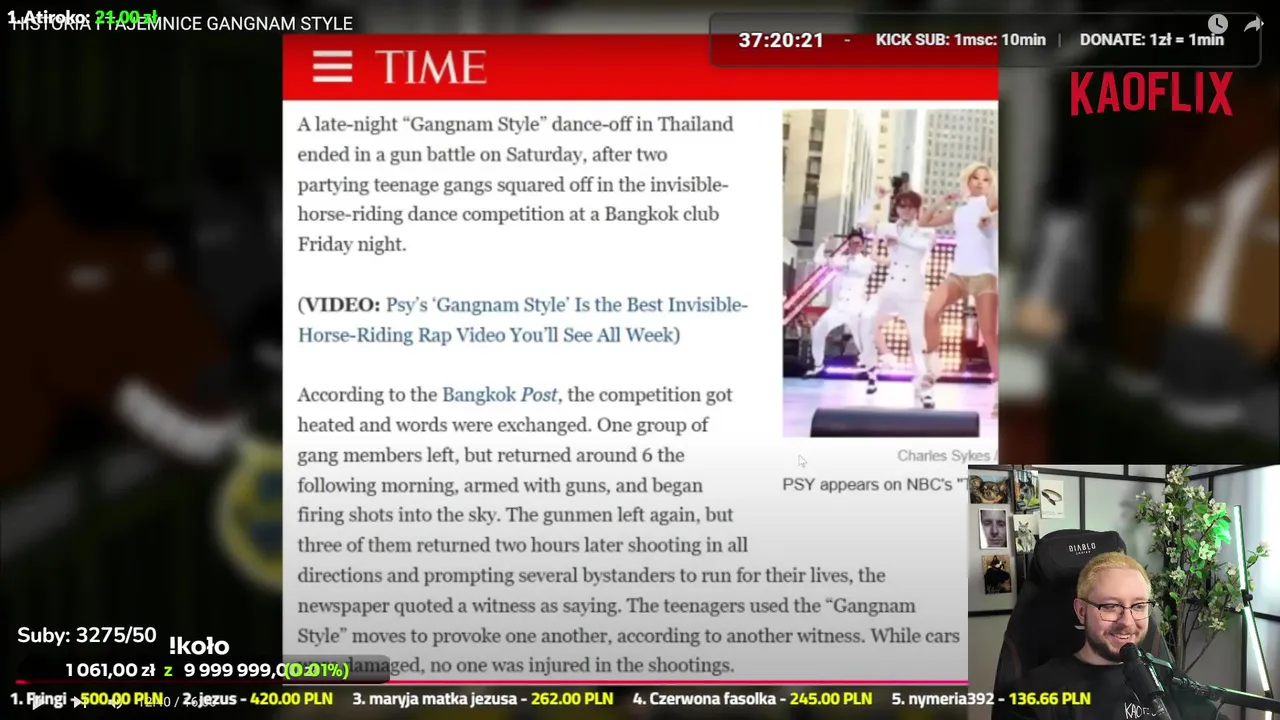
Task: Open the Bangkok Post link
Action: coord(500,395)
